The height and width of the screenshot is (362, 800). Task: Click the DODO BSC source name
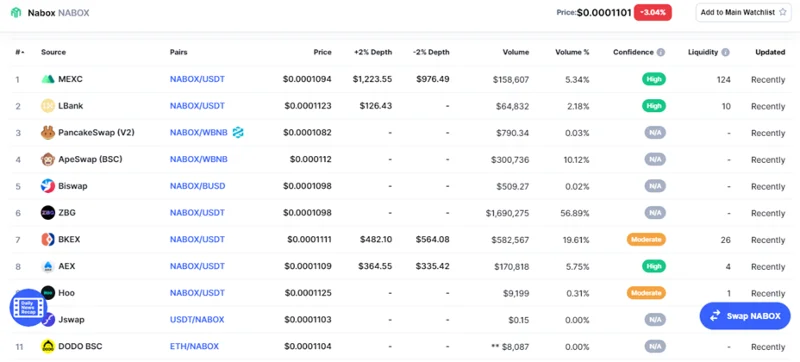(x=80, y=346)
